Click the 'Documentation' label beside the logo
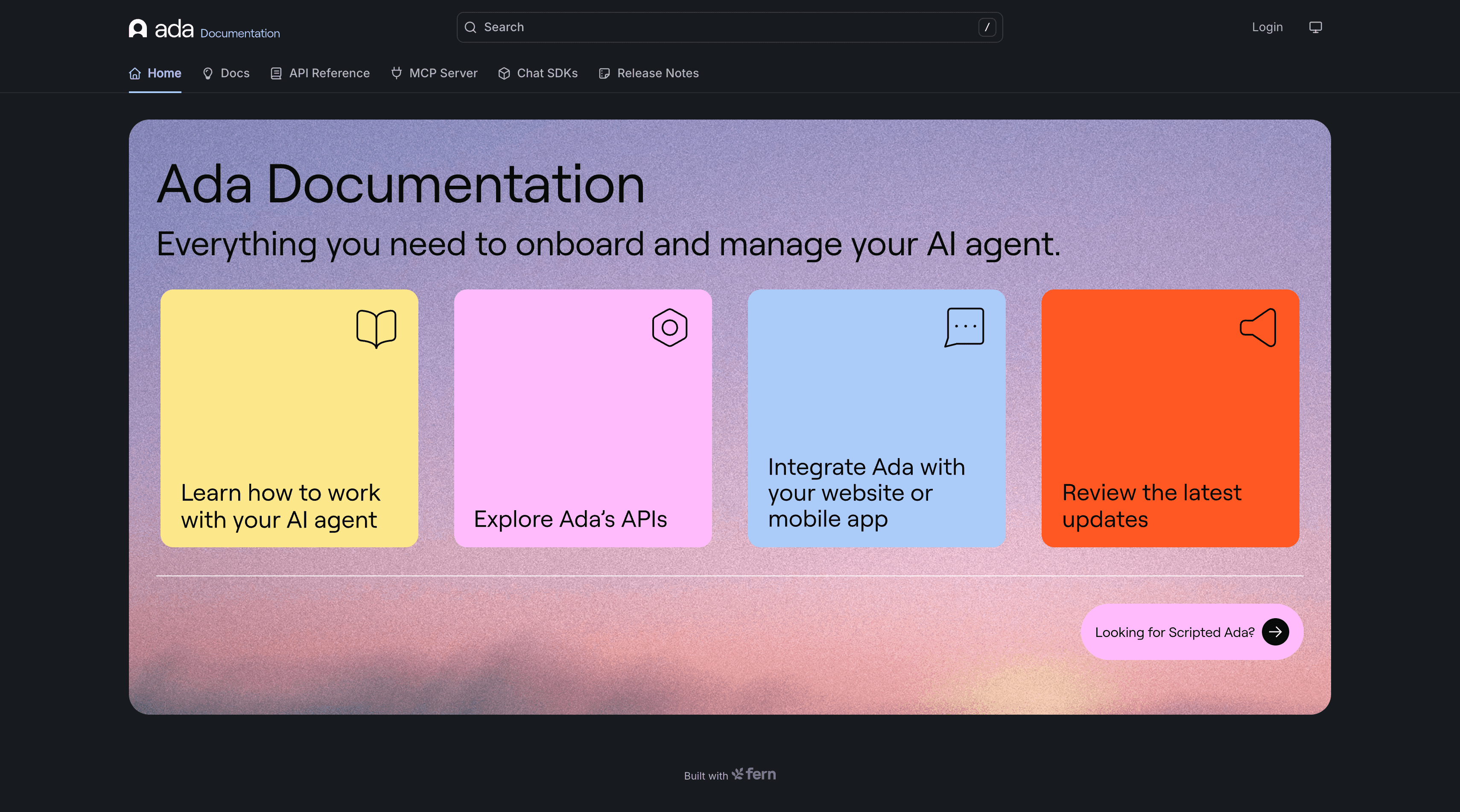 coord(240,33)
